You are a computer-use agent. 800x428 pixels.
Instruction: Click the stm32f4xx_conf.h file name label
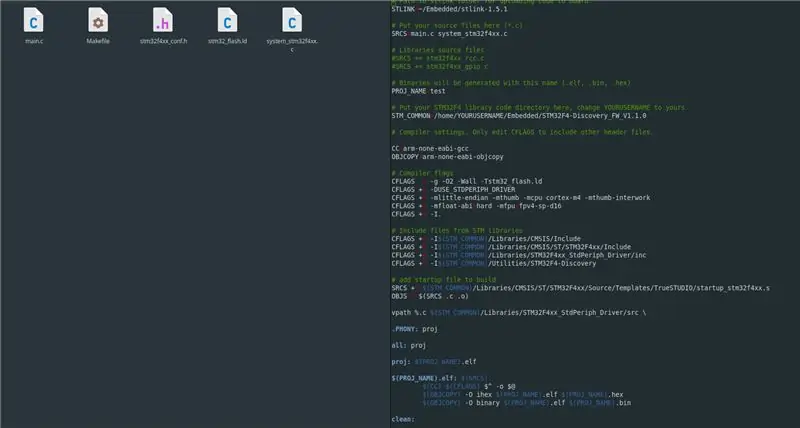(163, 41)
